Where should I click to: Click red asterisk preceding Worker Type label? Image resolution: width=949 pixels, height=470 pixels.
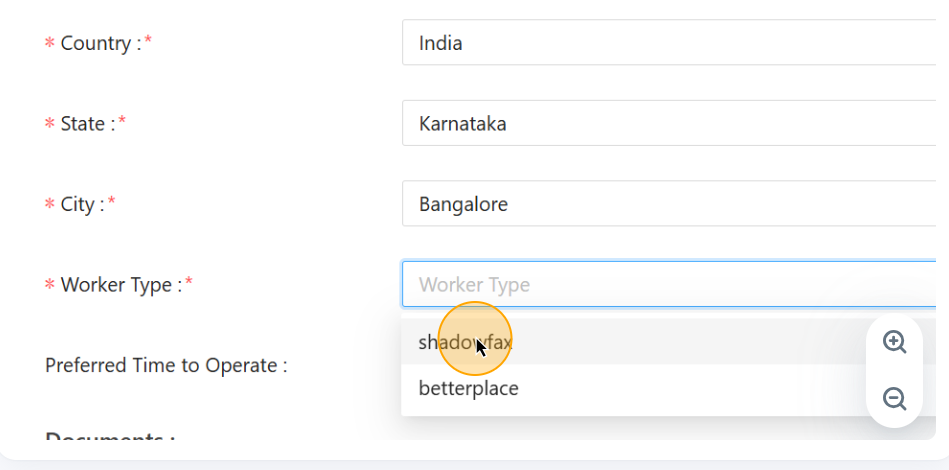click(x=49, y=285)
